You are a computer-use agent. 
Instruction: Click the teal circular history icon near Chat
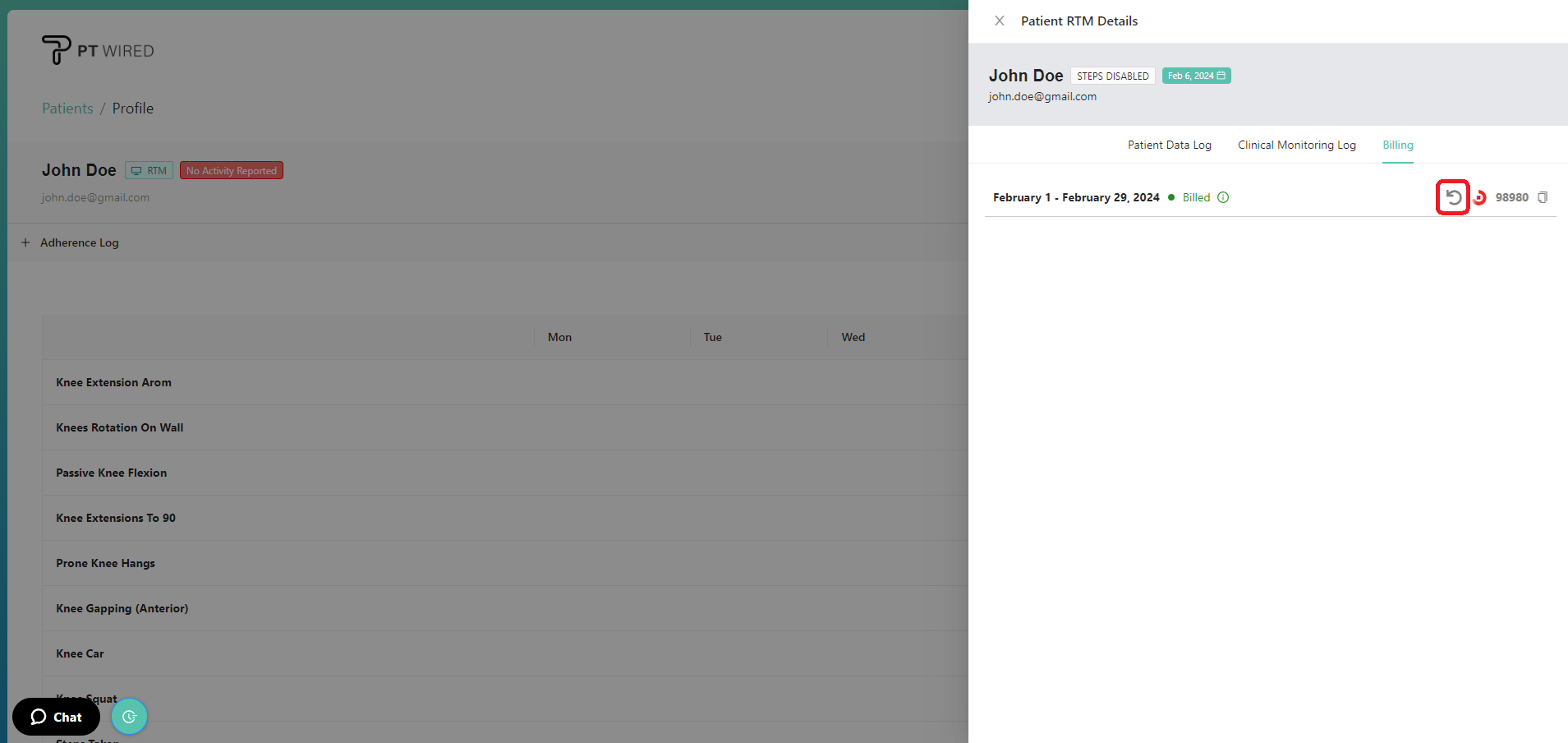point(129,716)
